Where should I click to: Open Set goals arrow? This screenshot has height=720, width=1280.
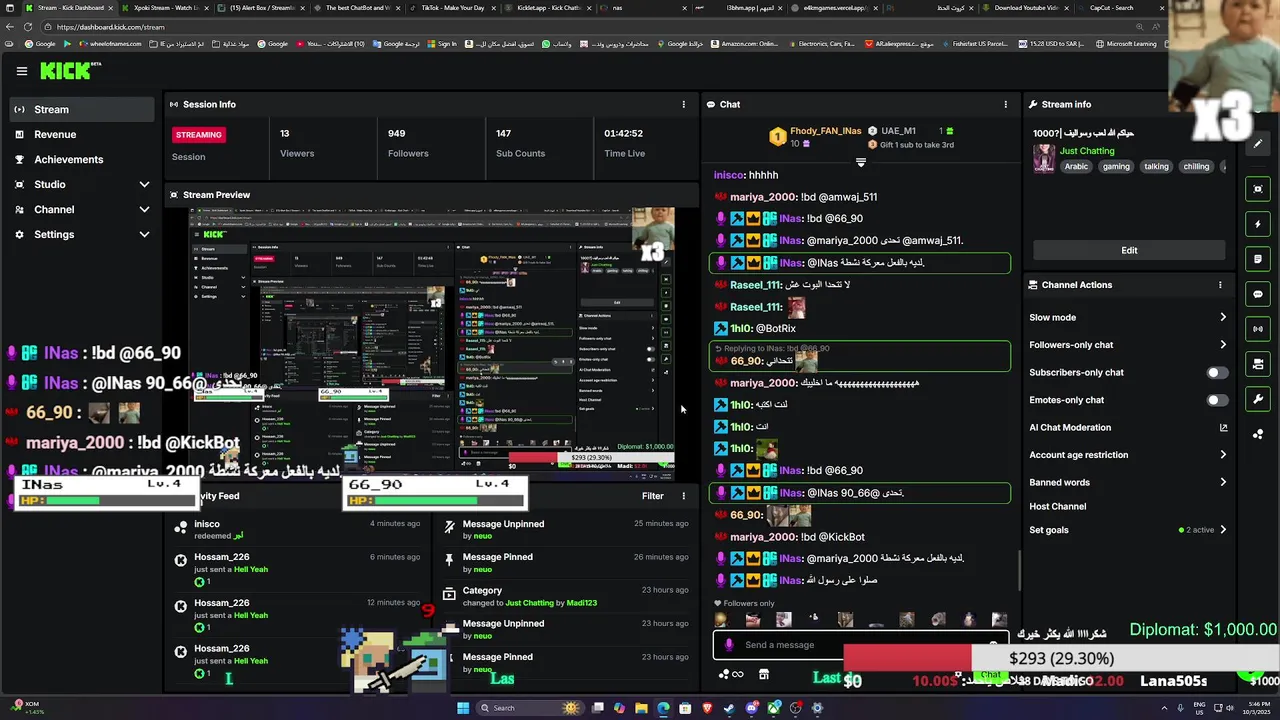click(1223, 530)
